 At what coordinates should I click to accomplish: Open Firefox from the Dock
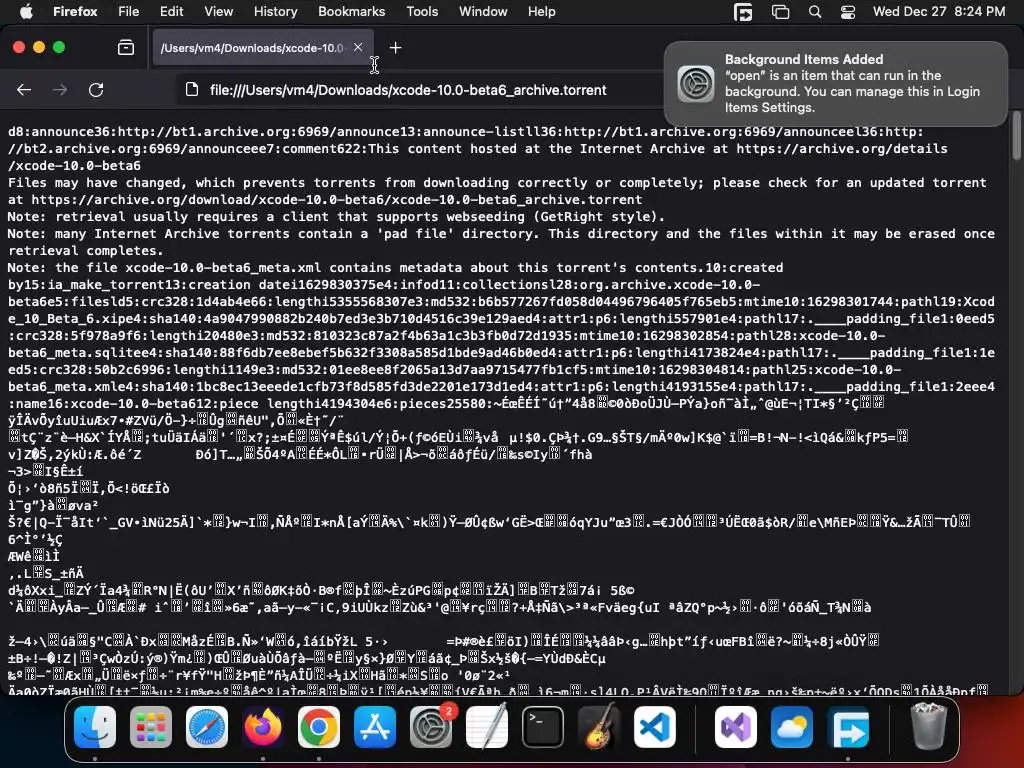pyautogui.click(x=263, y=727)
